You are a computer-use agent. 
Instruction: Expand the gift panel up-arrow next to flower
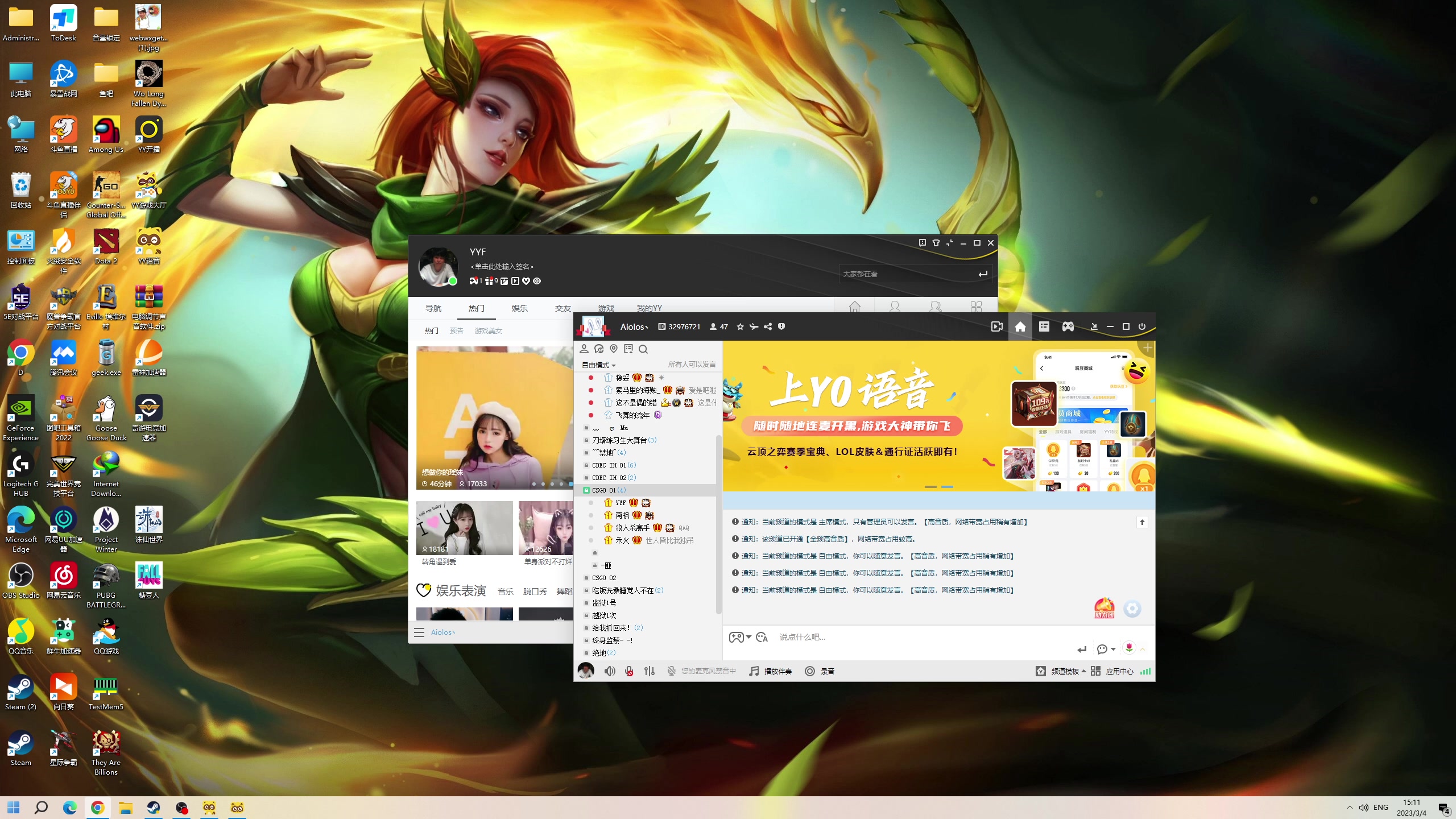[x=1142, y=649]
